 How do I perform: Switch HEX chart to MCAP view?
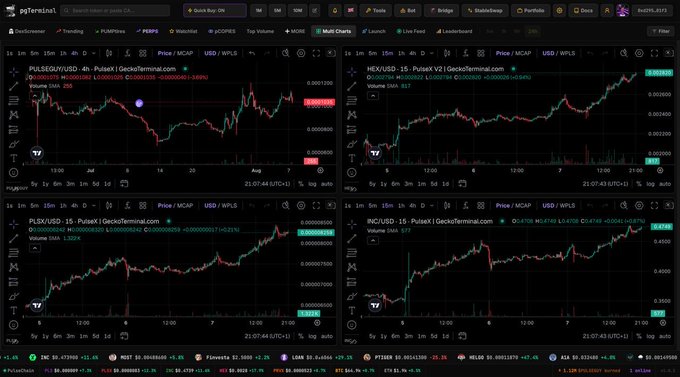point(523,53)
